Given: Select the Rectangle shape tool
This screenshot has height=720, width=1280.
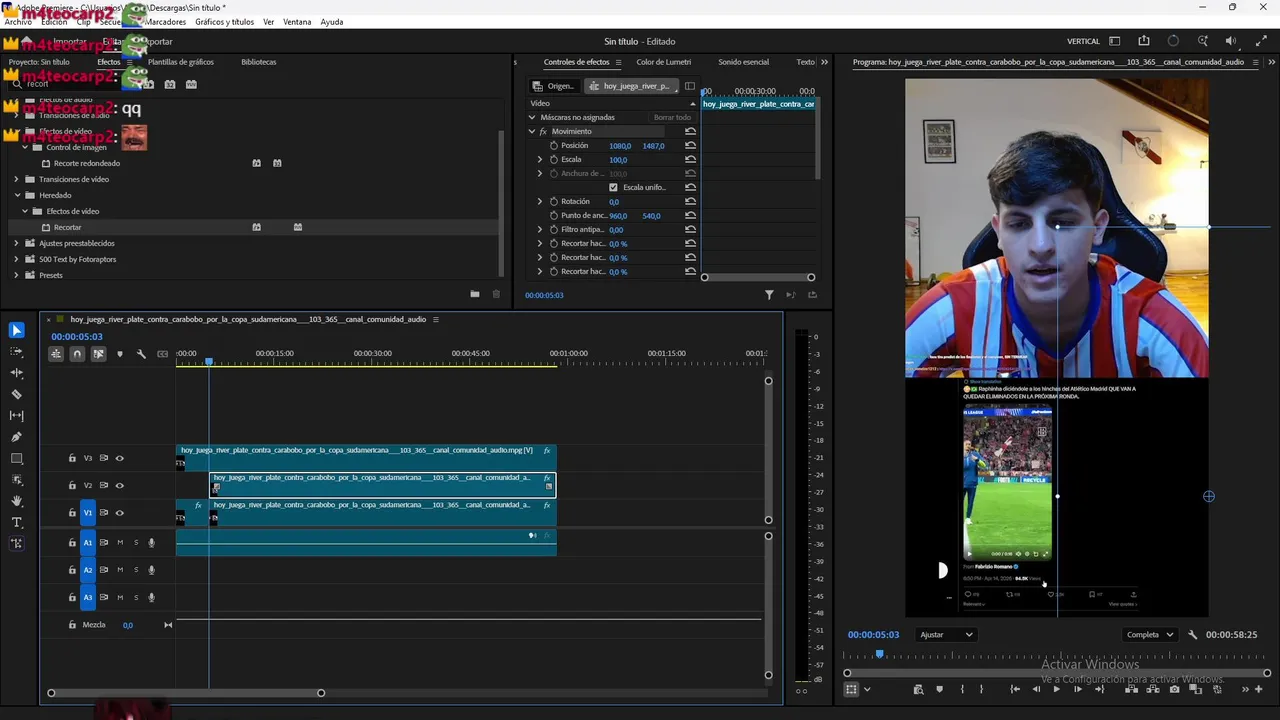Looking at the screenshot, I should tap(17, 459).
